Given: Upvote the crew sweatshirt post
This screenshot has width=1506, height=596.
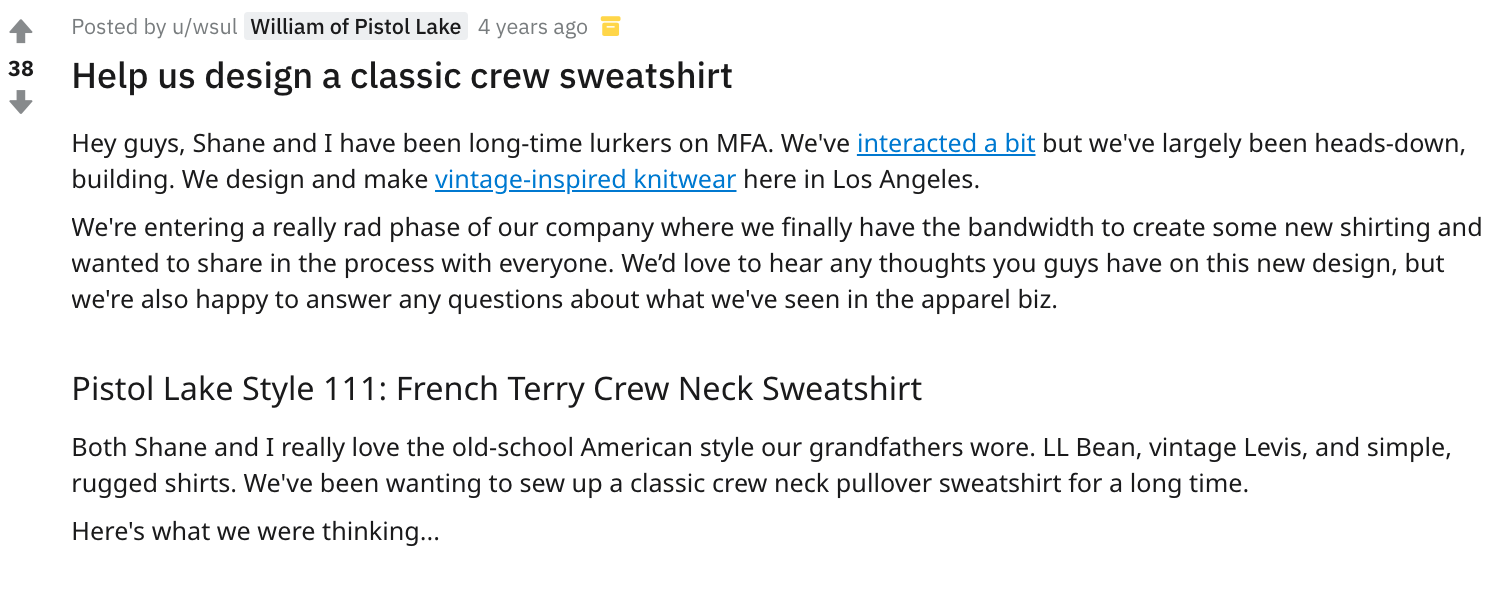Looking at the screenshot, I should [21, 32].
